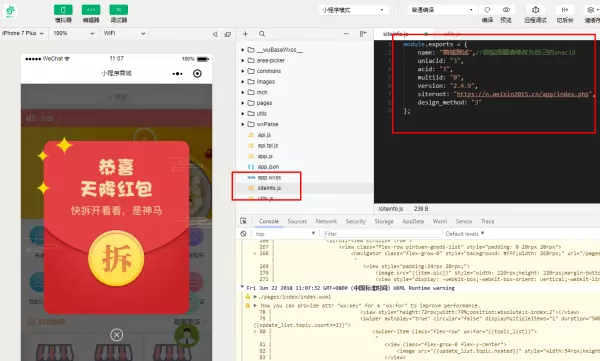Close the red packet popup with X circle
Screen dimensions: 600x361
pos(116,335)
